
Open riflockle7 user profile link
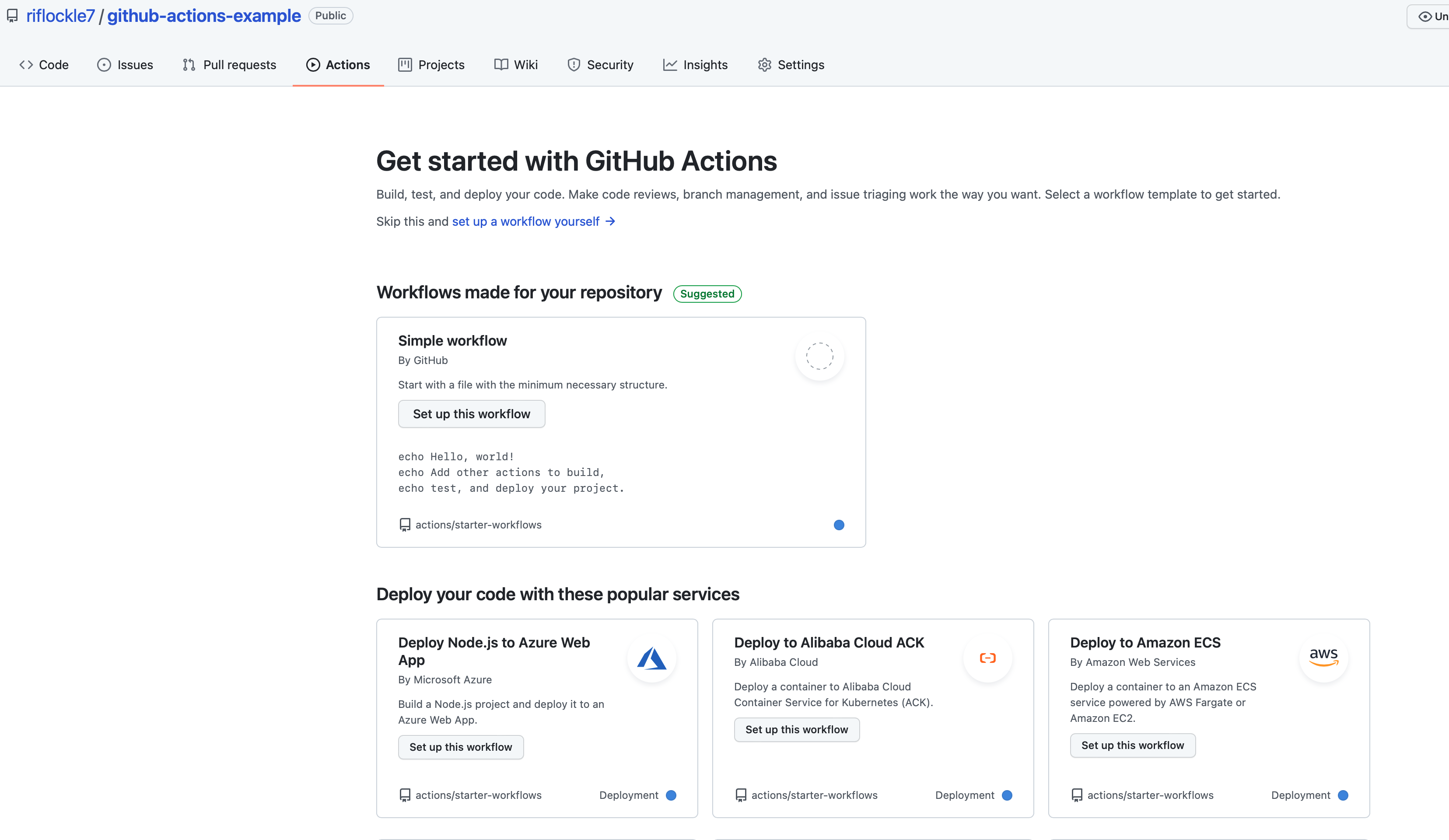60,16
